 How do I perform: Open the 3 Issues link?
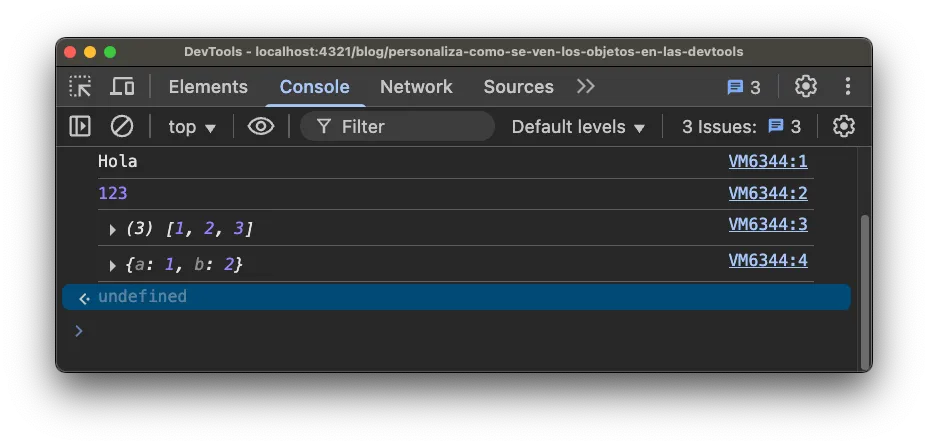(741, 127)
